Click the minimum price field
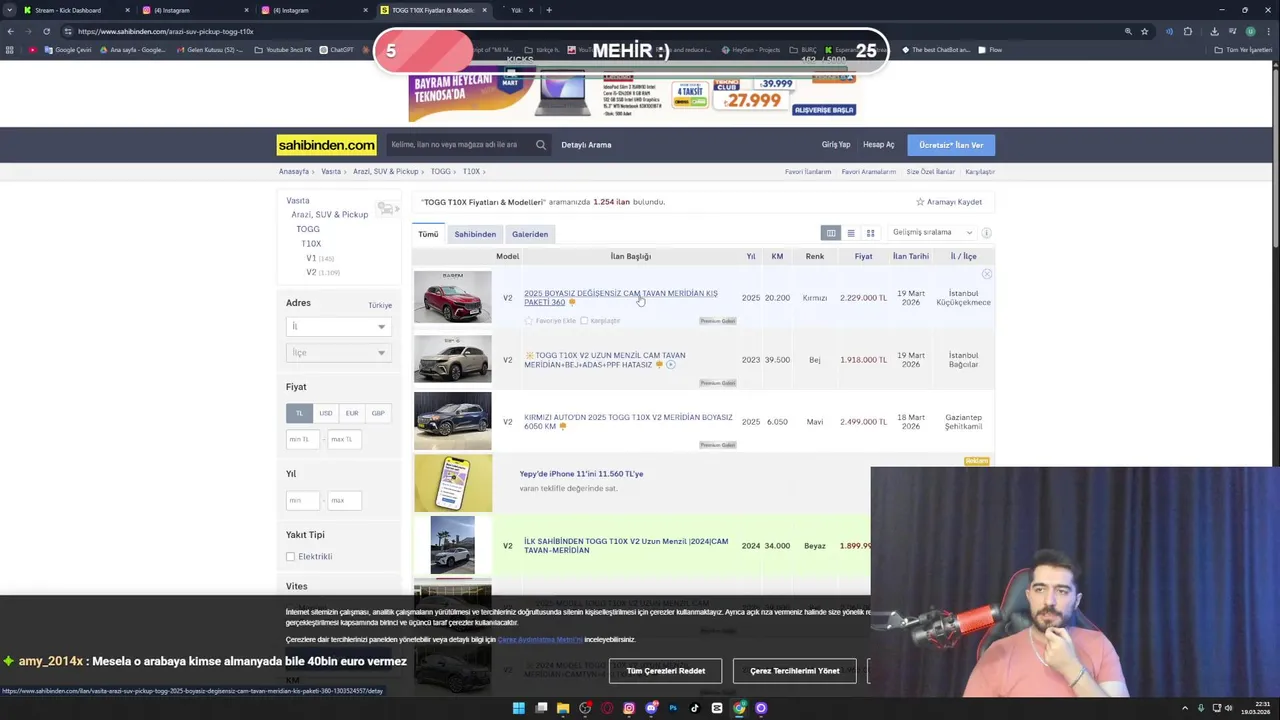1280x720 pixels. (303, 439)
